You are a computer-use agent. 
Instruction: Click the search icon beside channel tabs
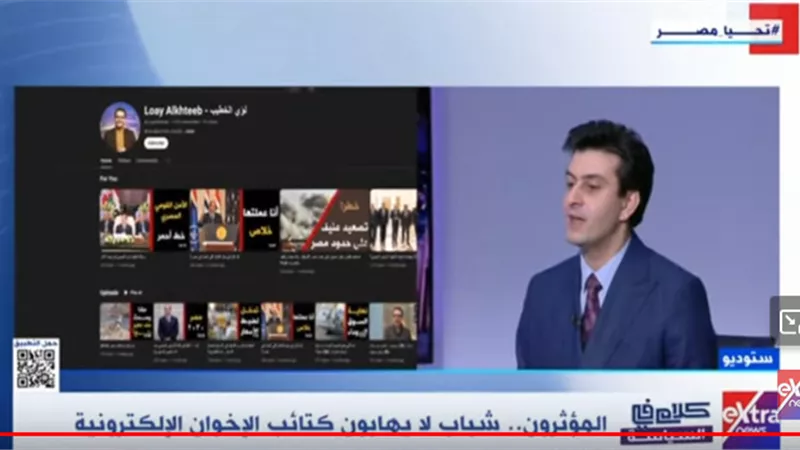[168, 161]
